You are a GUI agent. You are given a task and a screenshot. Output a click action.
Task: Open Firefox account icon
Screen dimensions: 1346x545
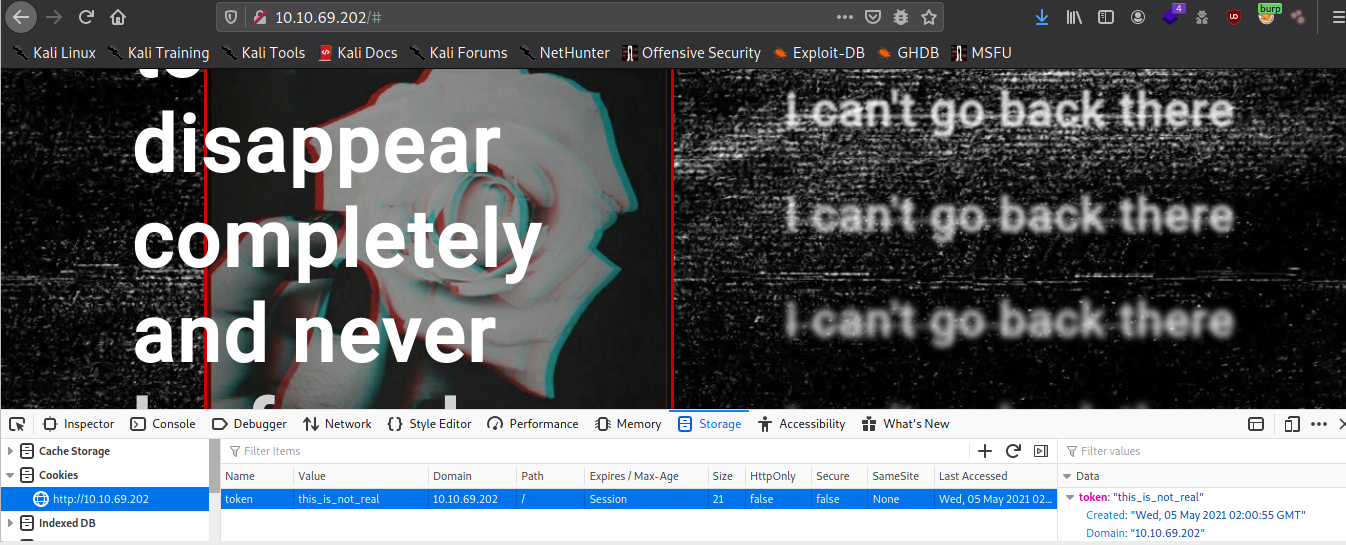pyautogui.click(x=1138, y=17)
